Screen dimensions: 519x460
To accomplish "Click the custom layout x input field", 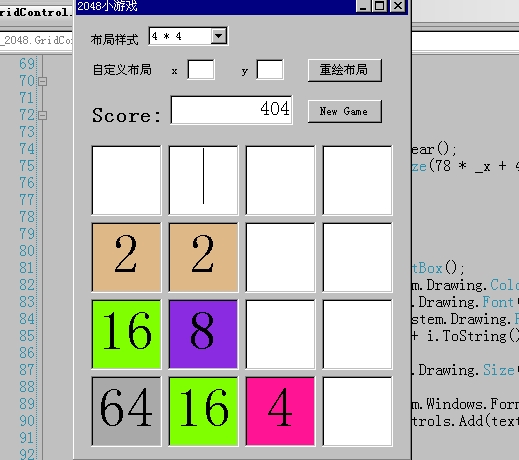I will [x=201, y=70].
